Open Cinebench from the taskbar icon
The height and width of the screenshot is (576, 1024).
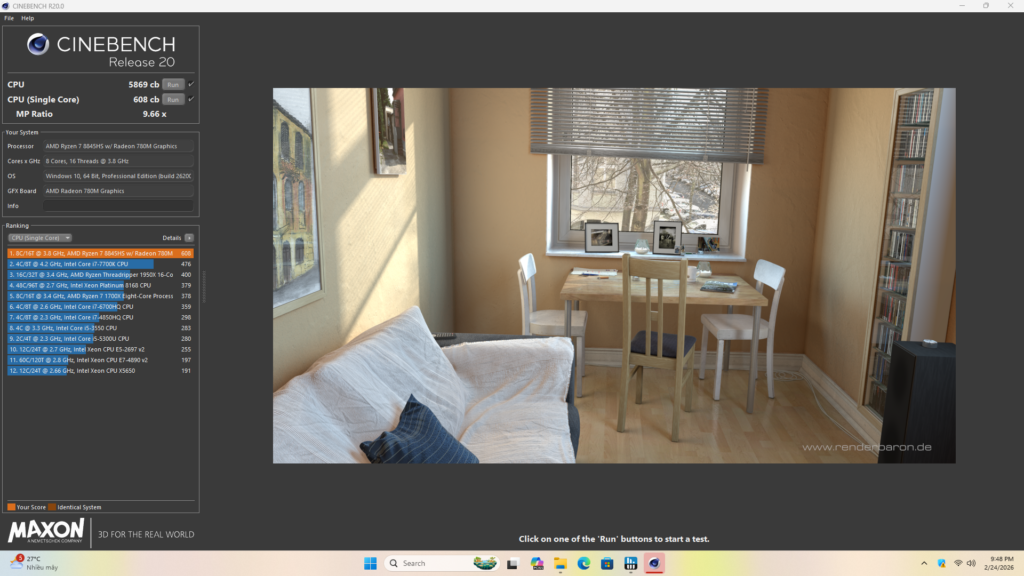pos(654,563)
